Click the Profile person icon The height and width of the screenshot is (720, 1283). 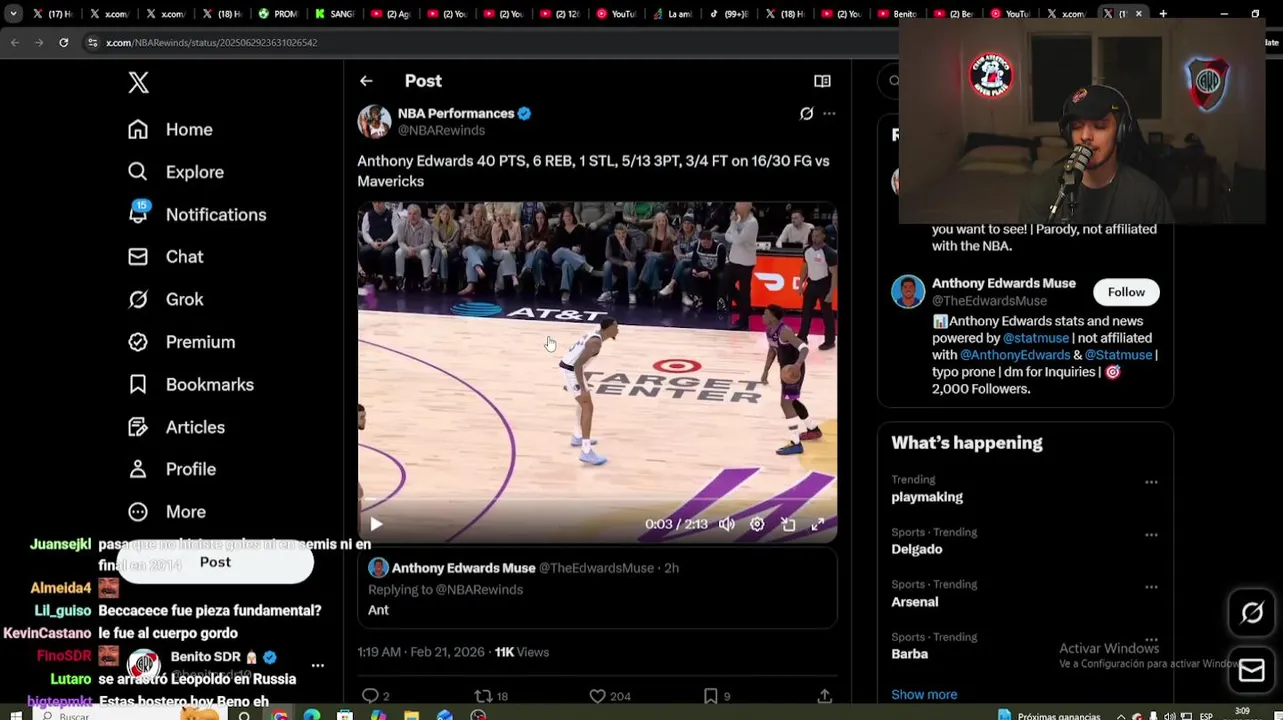pyautogui.click(x=138, y=469)
